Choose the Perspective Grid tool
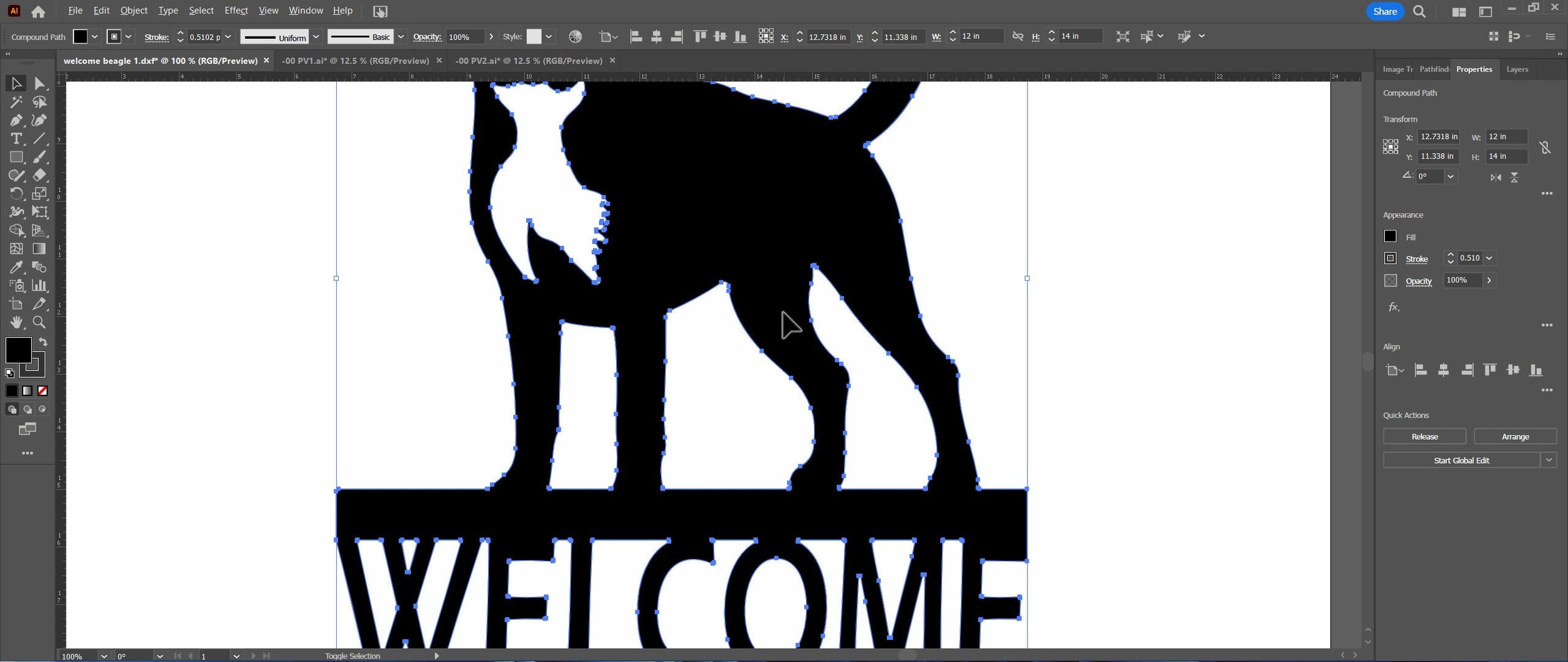1568x662 pixels. coord(40,230)
